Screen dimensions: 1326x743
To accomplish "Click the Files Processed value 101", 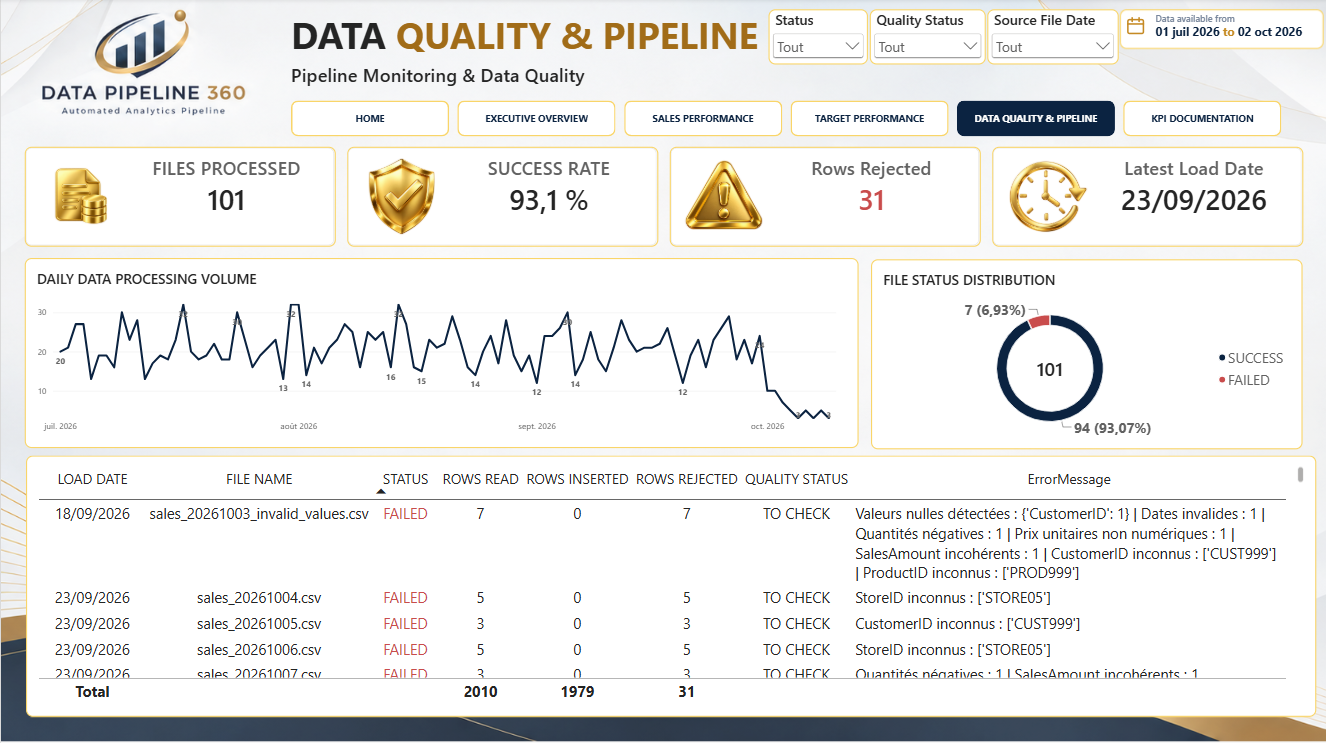I will point(226,201).
